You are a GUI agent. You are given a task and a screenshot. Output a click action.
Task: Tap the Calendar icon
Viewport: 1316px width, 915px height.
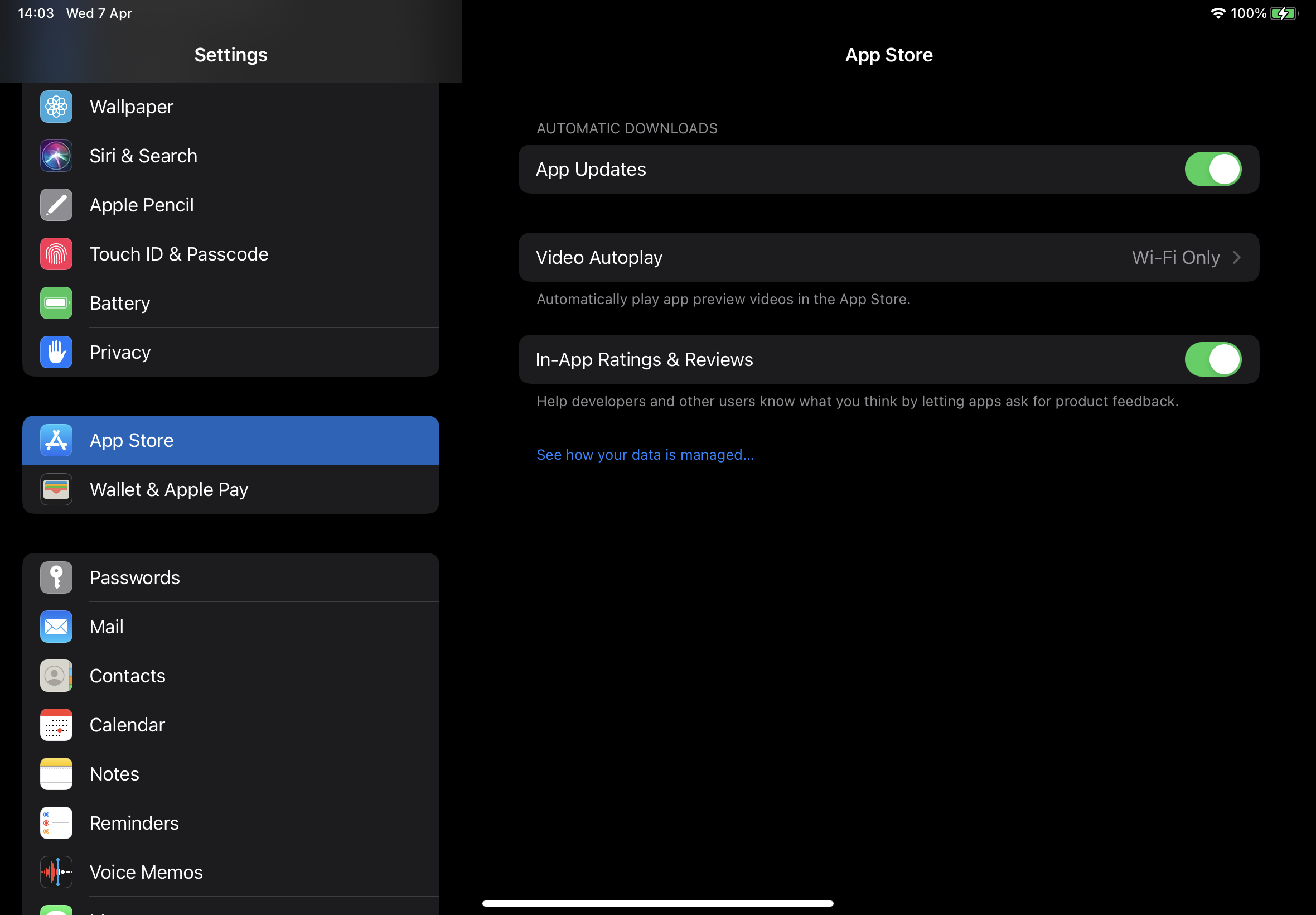pyautogui.click(x=56, y=725)
